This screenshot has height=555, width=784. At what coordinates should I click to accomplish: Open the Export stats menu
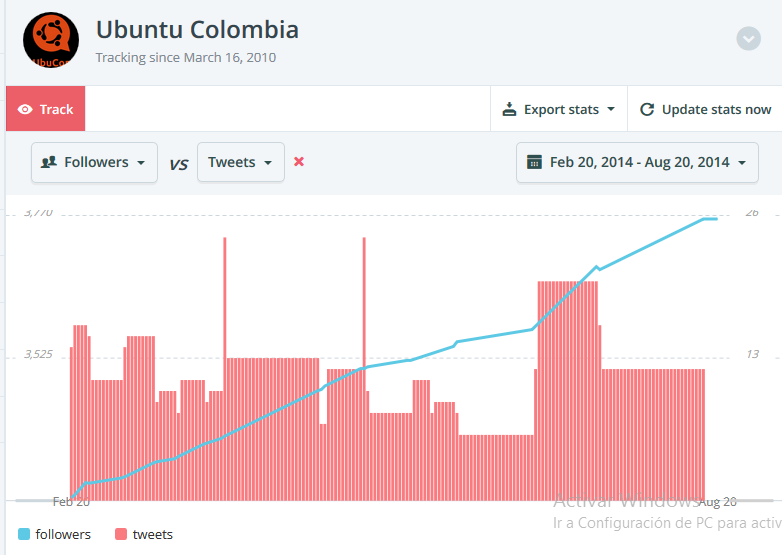559,109
